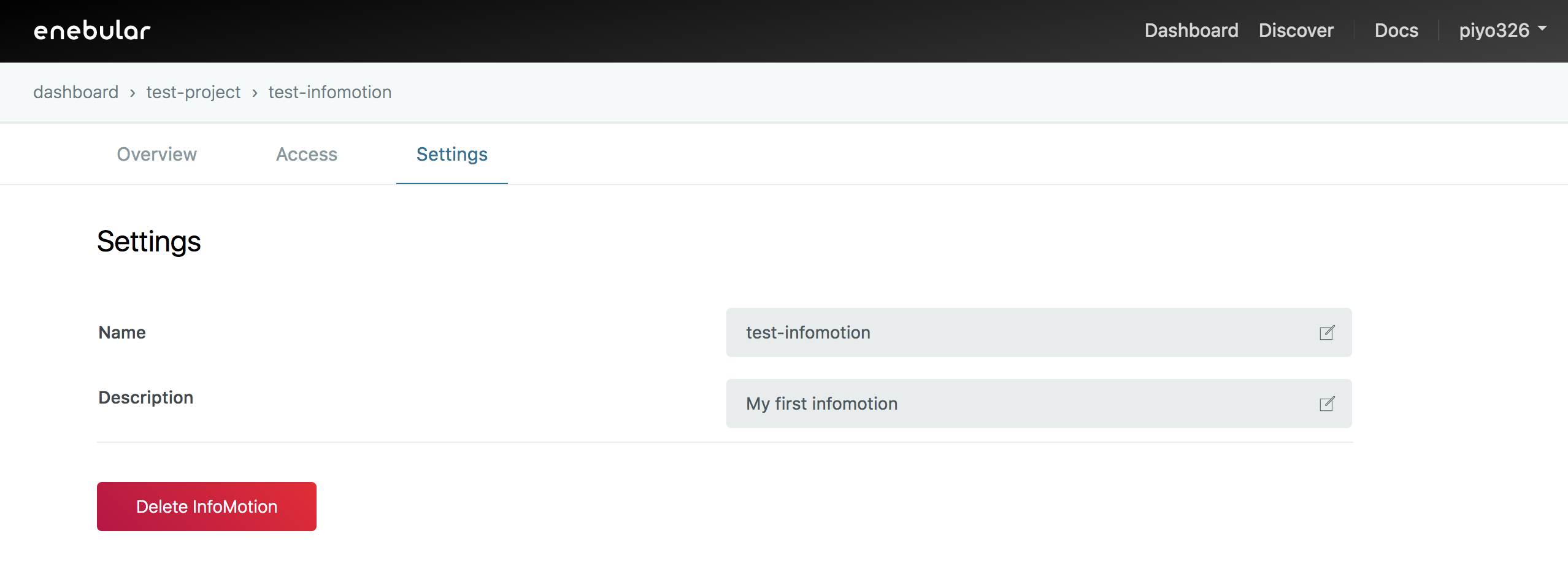Viewport: 1568px width, 563px height.
Task: Click the enebular logo
Action: tap(92, 31)
